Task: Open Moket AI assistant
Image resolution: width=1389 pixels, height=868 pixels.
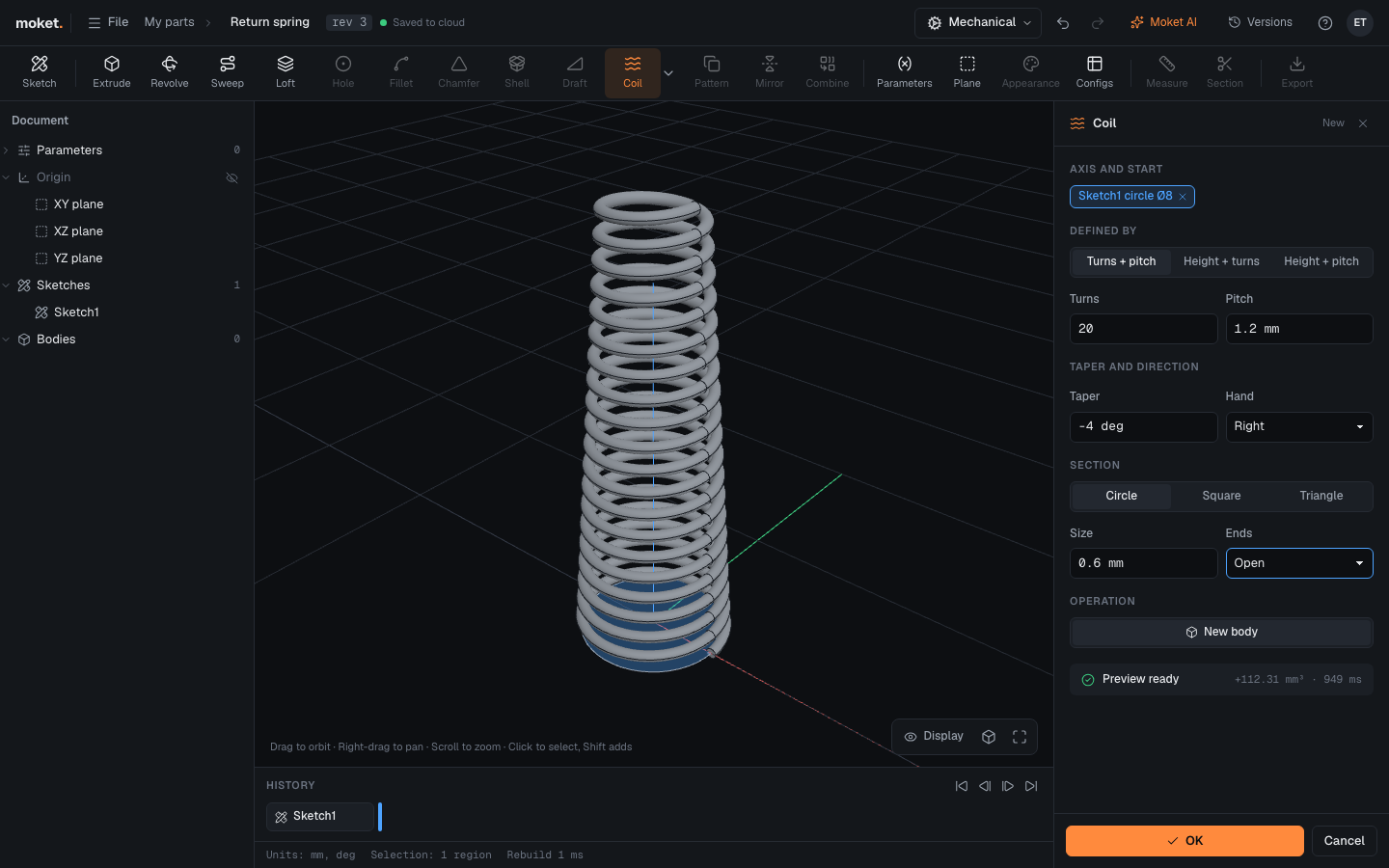Action: (x=1163, y=22)
